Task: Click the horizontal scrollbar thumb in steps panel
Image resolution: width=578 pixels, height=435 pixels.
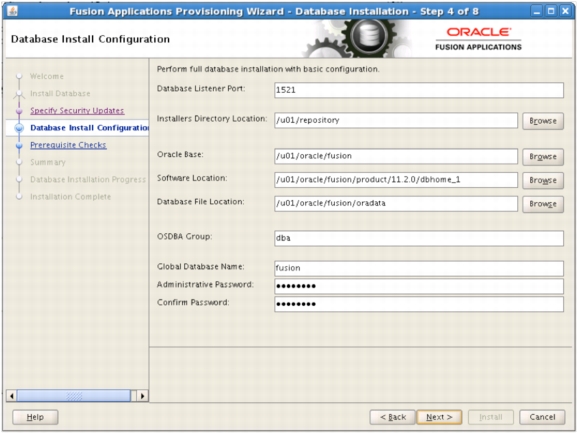Action: [74, 396]
